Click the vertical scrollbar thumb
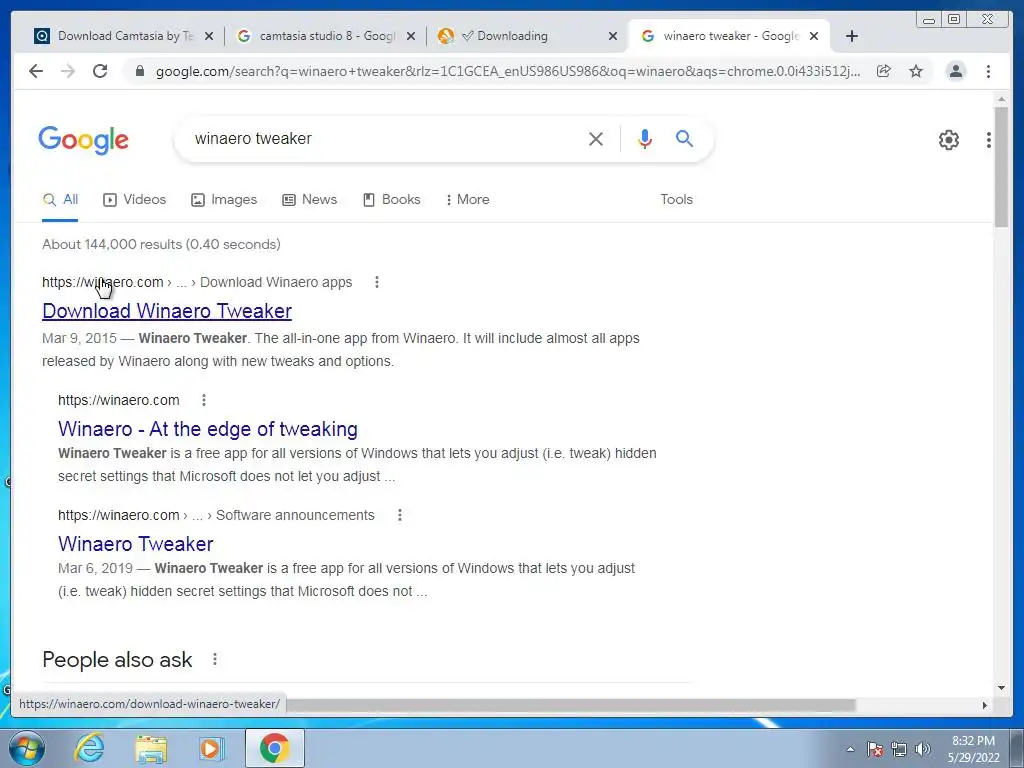This screenshot has width=1024, height=768. [x=1001, y=167]
